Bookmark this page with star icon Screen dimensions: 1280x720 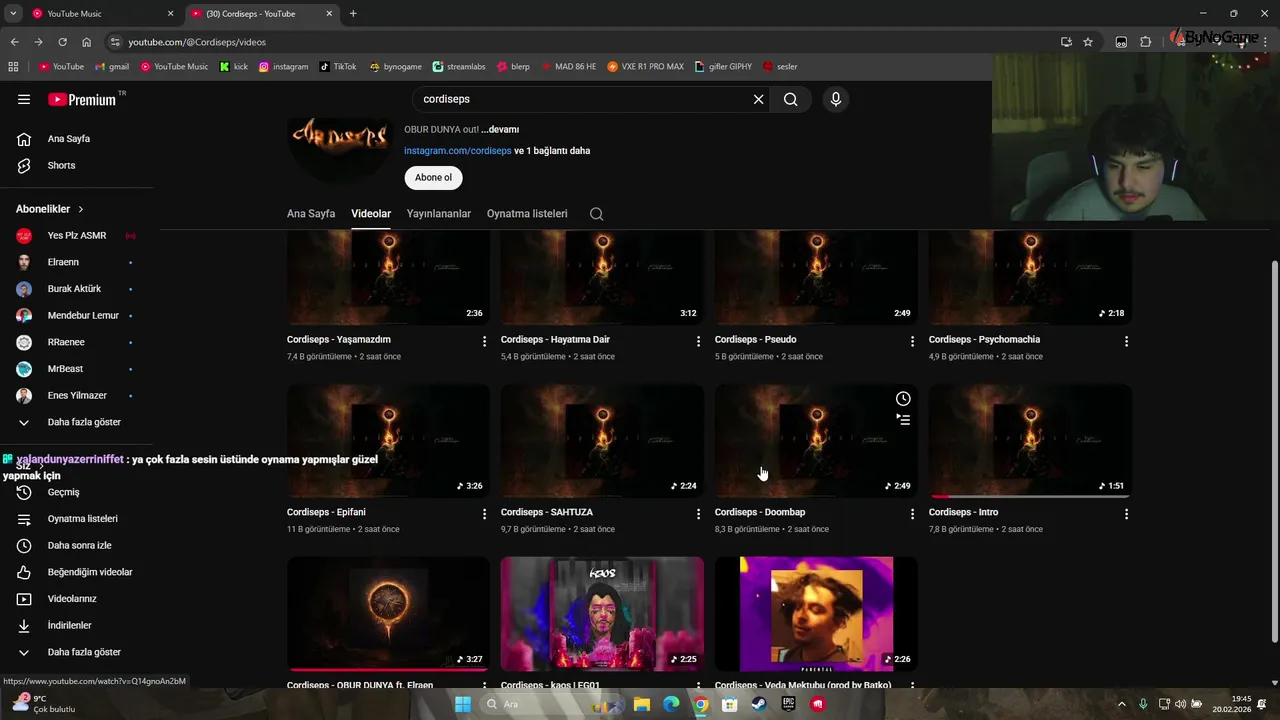pyautogui.click(x=1088, y=42)
